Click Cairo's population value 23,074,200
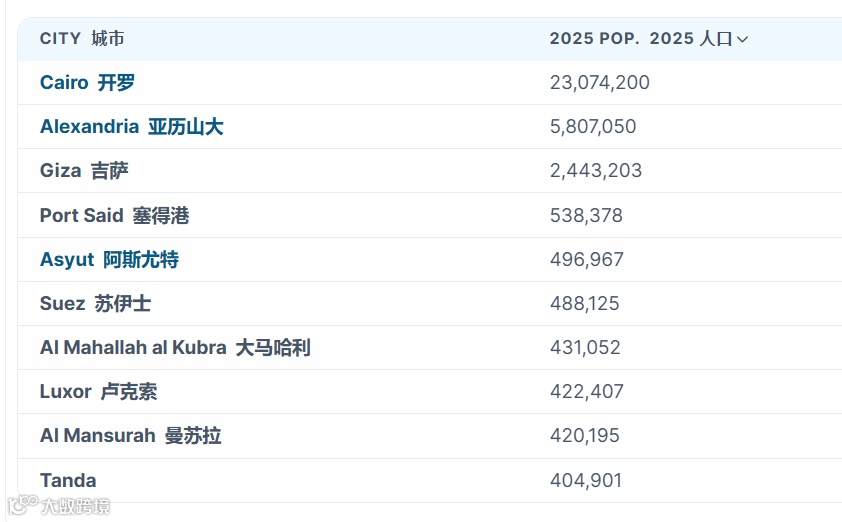This screenshot has height=522, width=842. [x=599, y=83]
